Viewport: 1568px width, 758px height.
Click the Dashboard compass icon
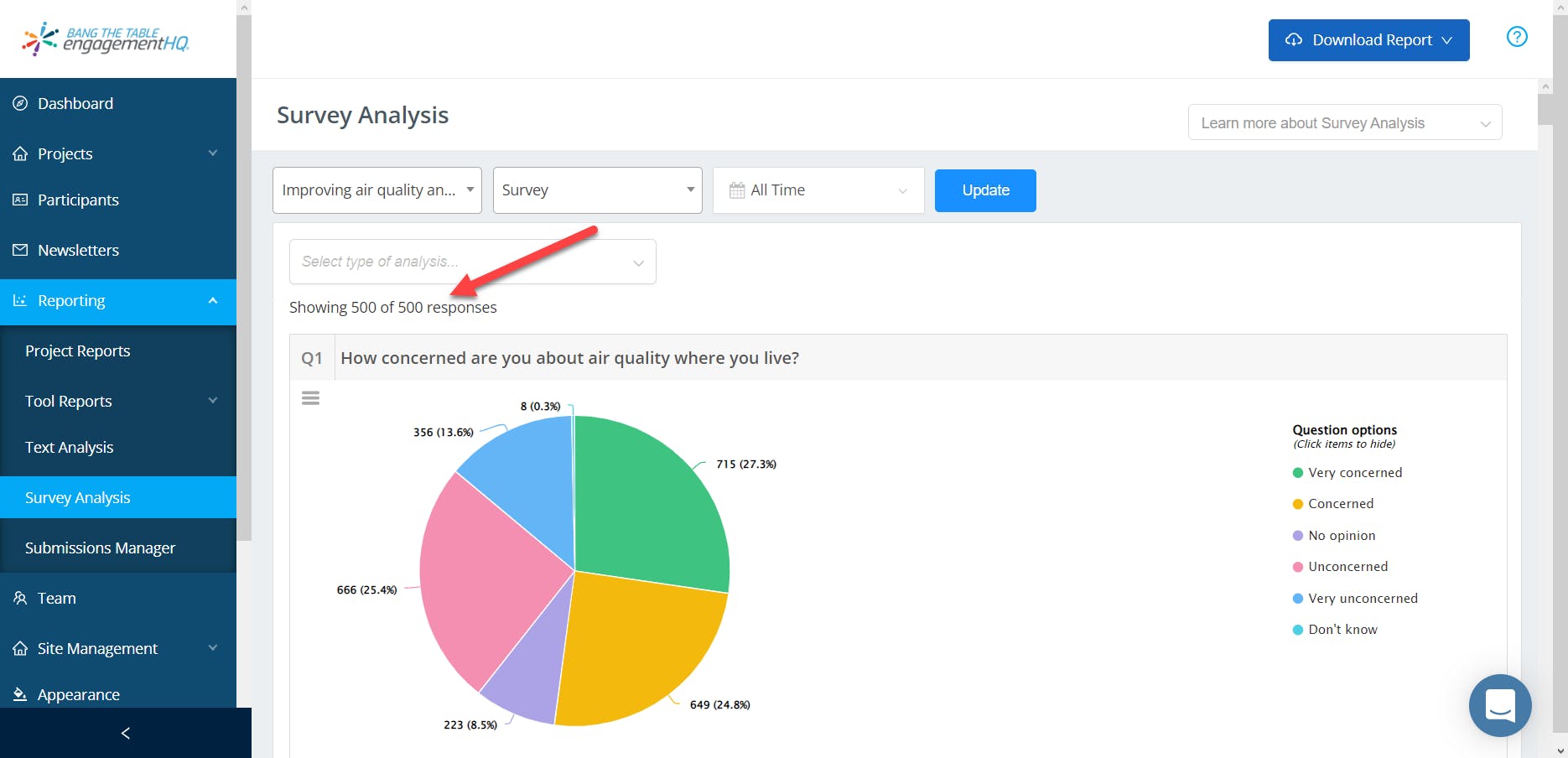[x=20, y=103]
